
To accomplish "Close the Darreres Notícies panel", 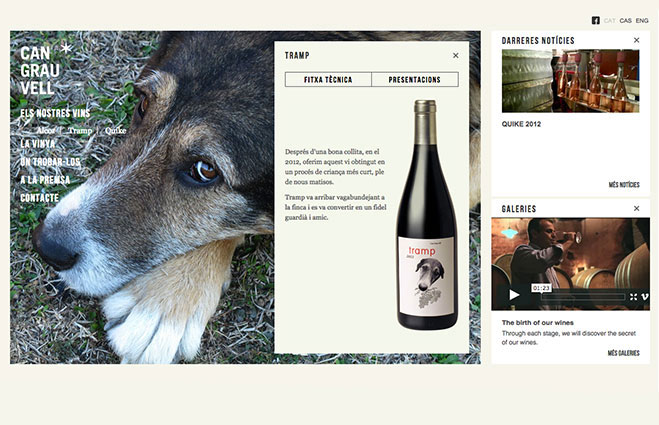I will tap(636, 40).
